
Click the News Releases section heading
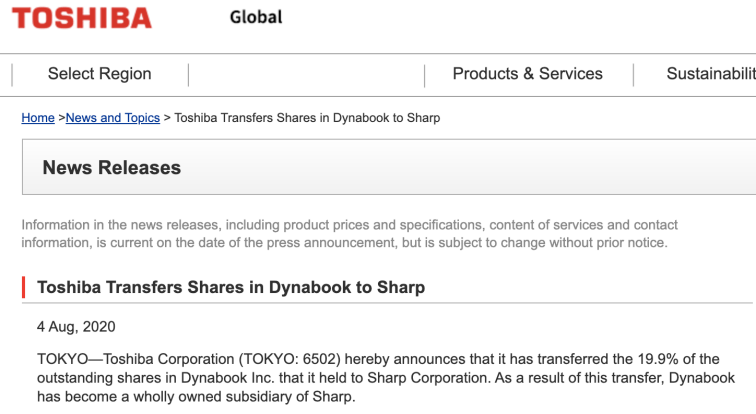coord(112,168)
